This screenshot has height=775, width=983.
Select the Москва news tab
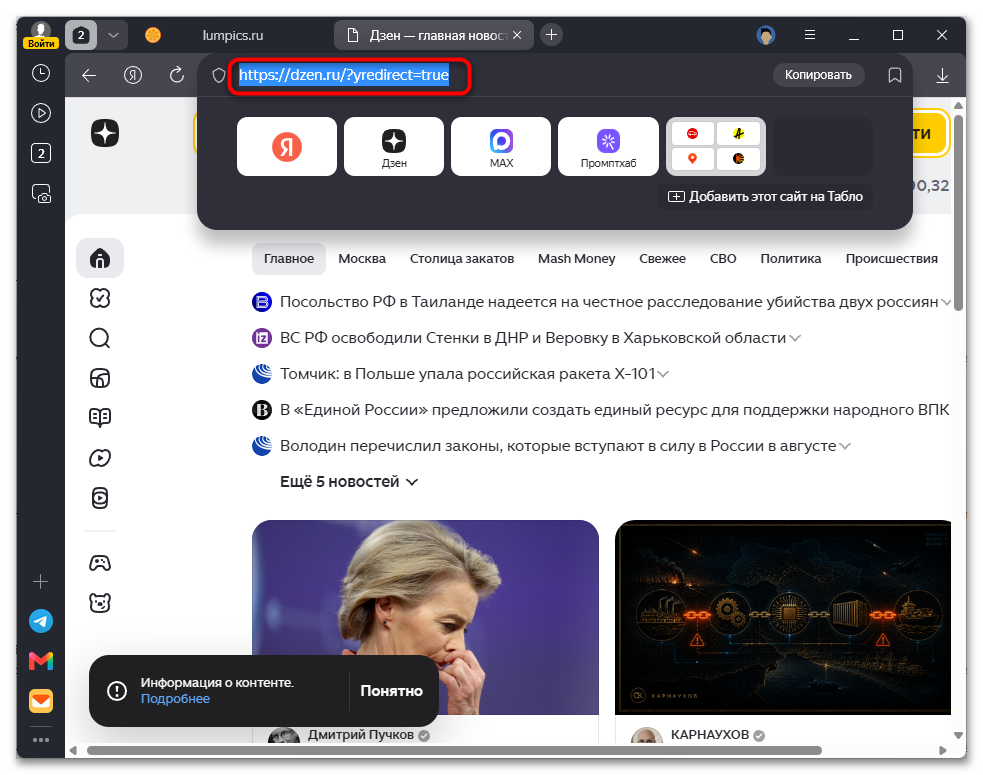coord(362,258)
